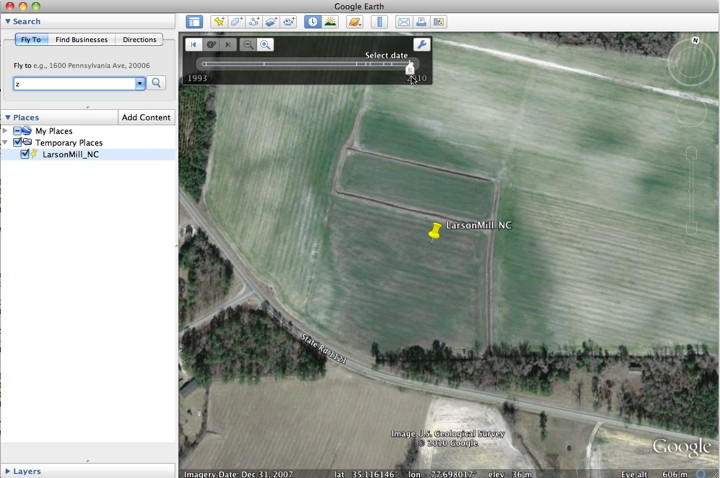Click the Add Content button
Viewport: 720px width, 478px height.
click(x=146, y=117)
